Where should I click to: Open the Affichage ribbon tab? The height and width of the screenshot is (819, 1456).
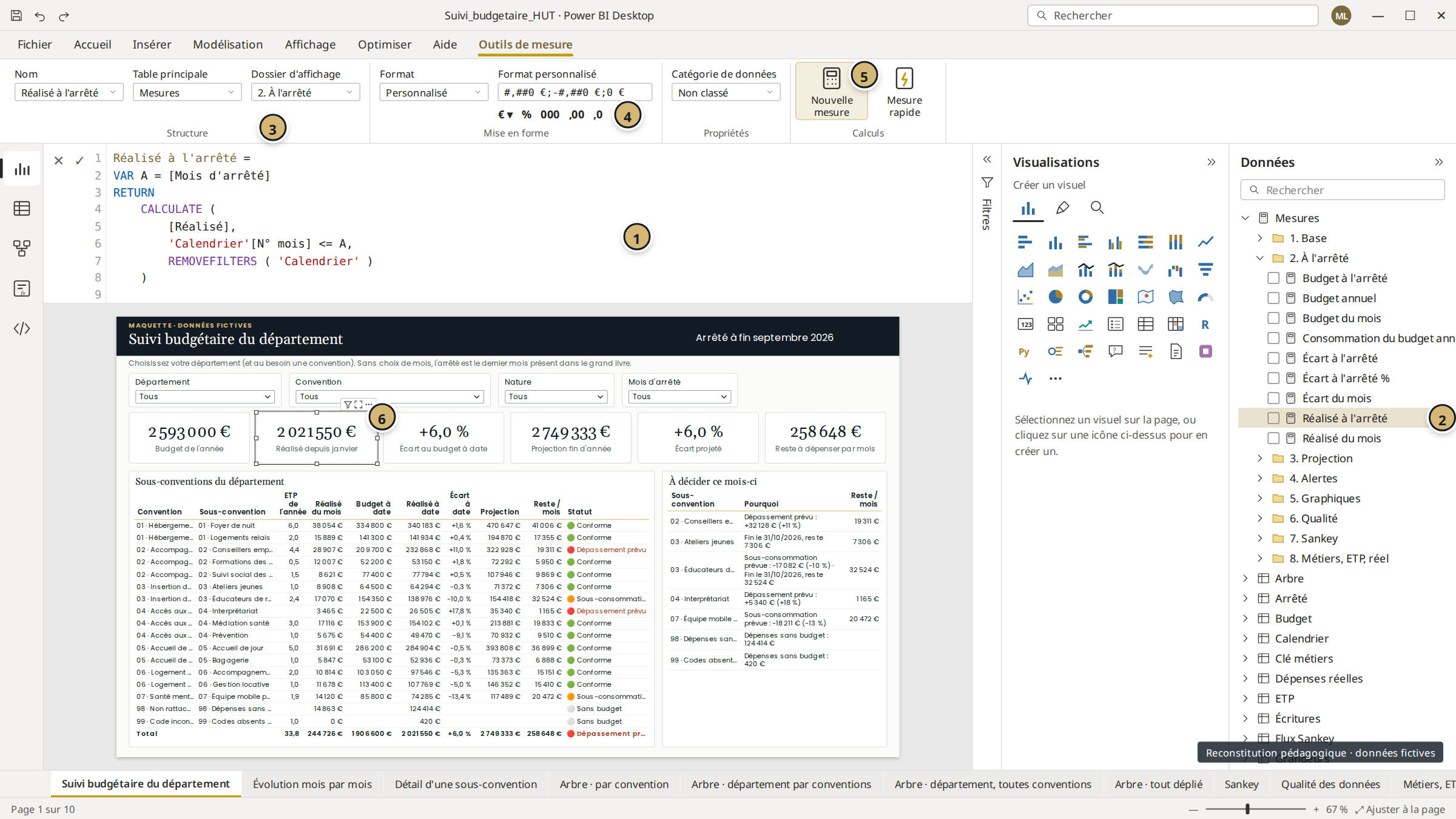(x=310, y=44)
